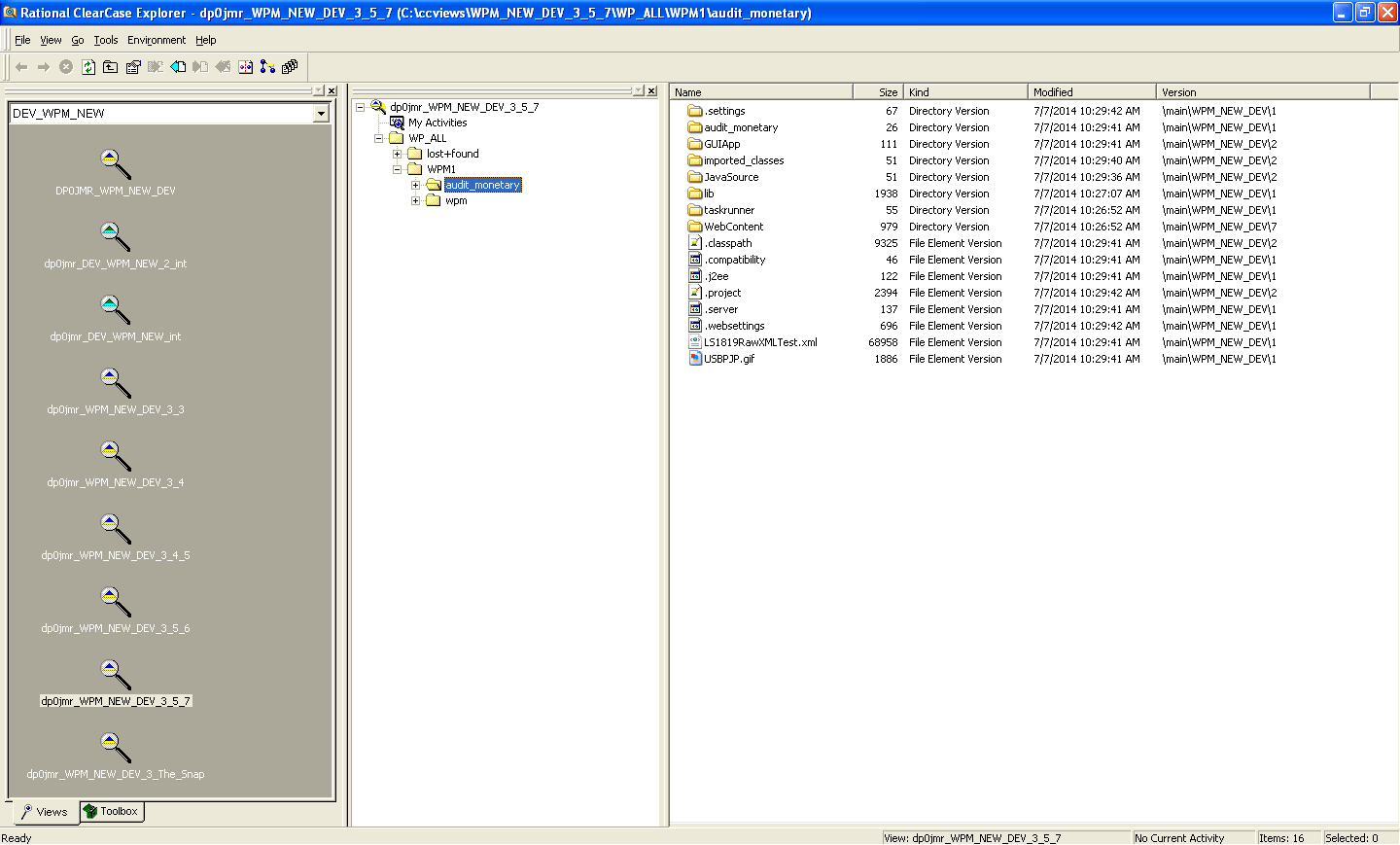Click the Forward navigation arrow in toolbar
The image size is (1400, 845).
click(x=44, y=67)
